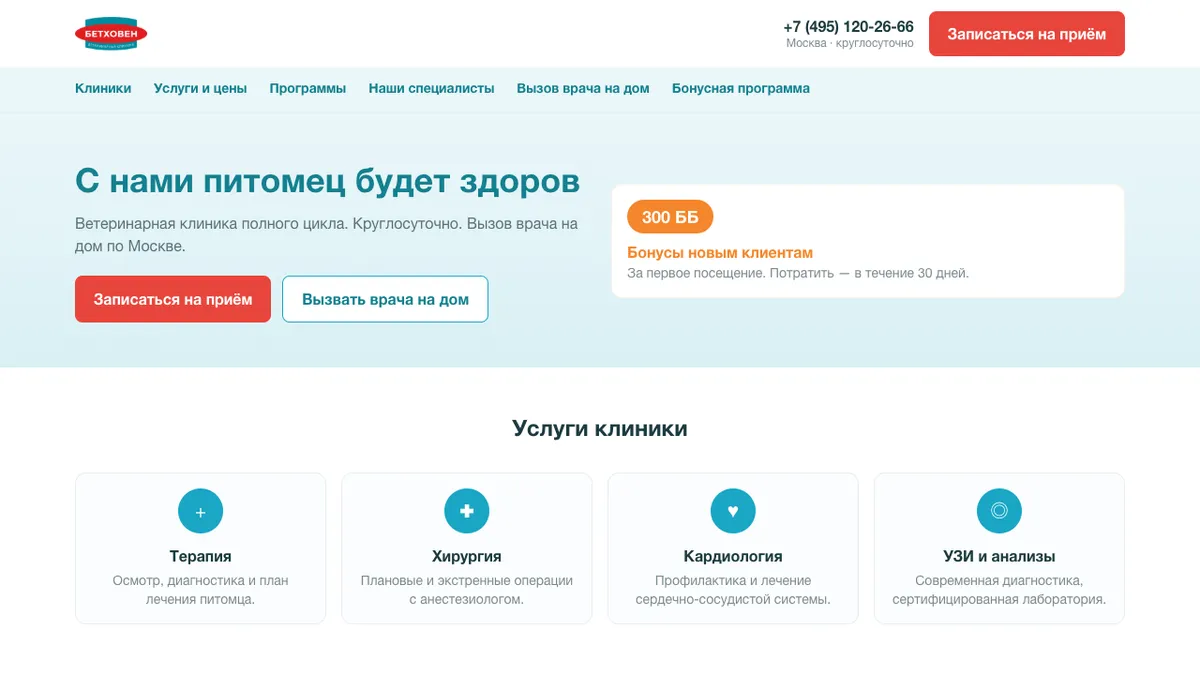This screenshot has width=1200, height=675.
Task: Open the УЗИ и анализы service title
Action: click(999, 556)
